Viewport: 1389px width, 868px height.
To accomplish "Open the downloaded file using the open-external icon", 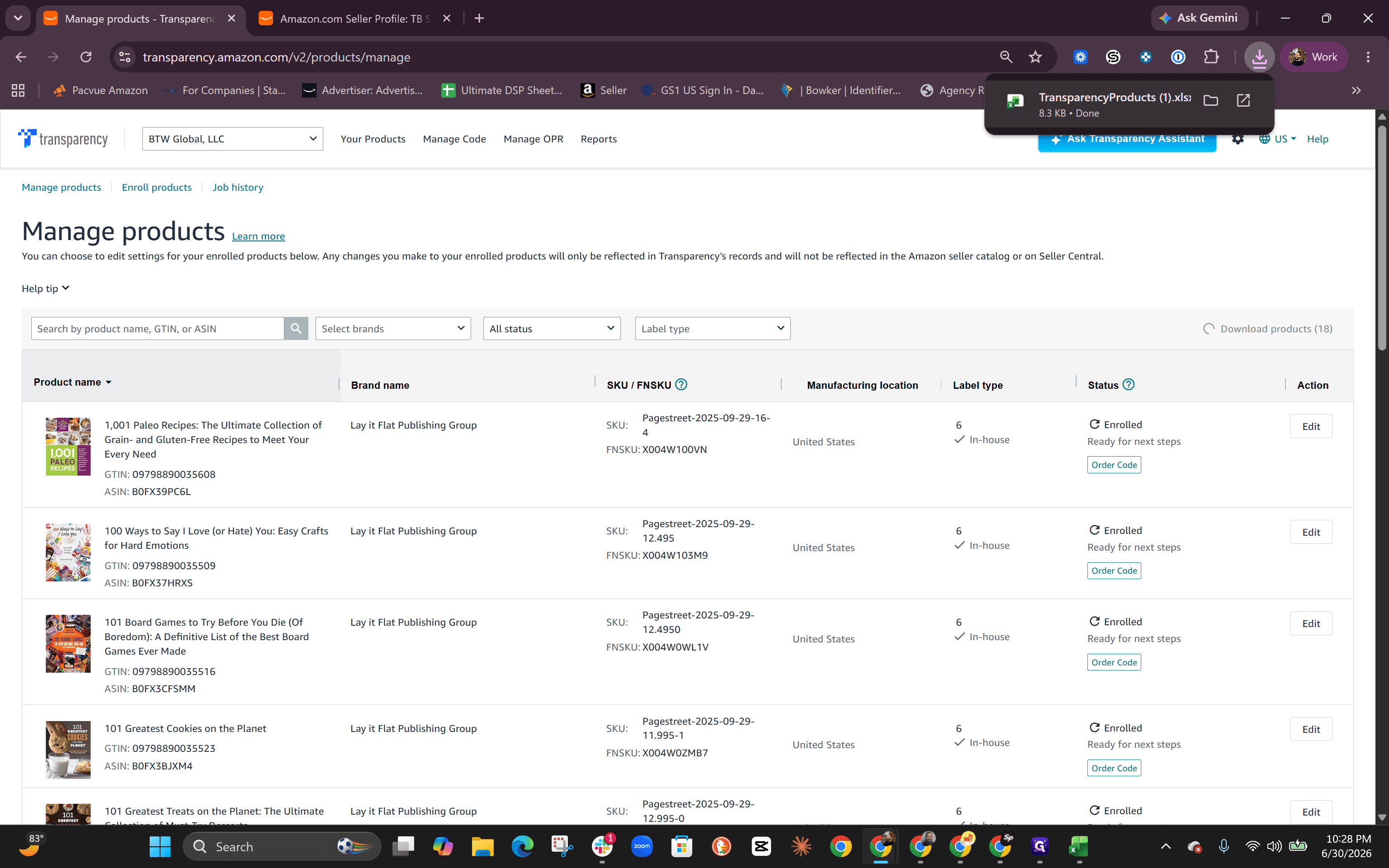I will pos(1243,100).
